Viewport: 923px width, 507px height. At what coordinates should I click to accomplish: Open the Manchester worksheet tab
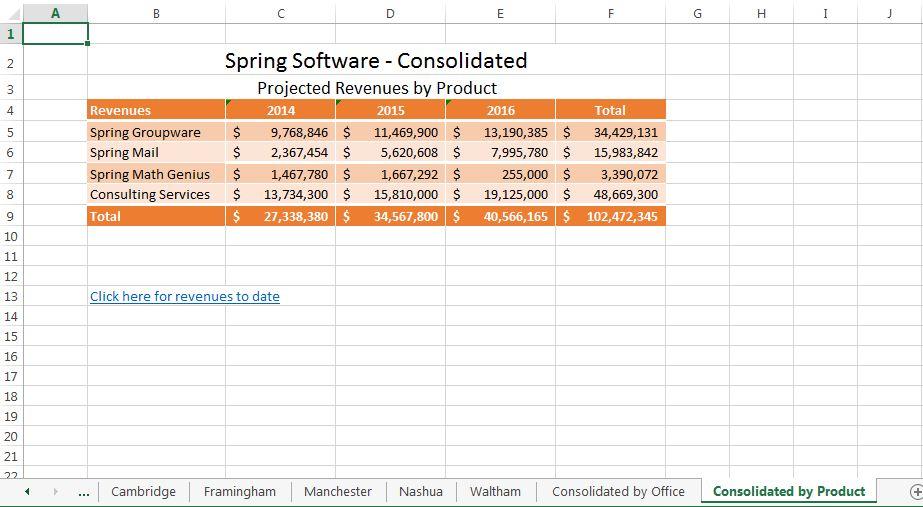coord(338,491)
